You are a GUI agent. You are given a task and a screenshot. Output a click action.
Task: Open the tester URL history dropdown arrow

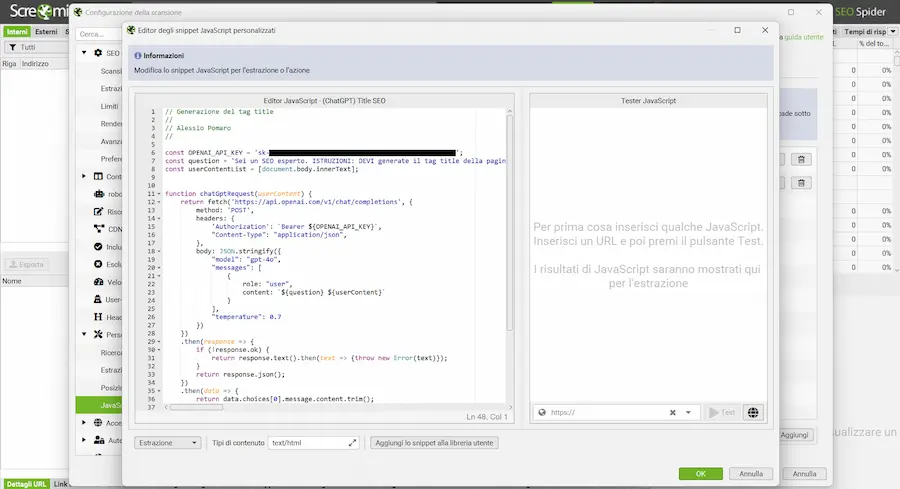click(x=688, y=412)
